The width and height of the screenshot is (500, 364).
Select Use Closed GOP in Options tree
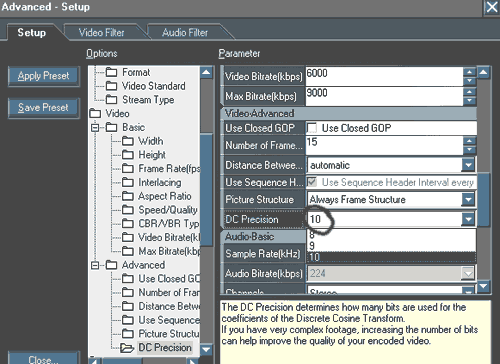point(169,279)
